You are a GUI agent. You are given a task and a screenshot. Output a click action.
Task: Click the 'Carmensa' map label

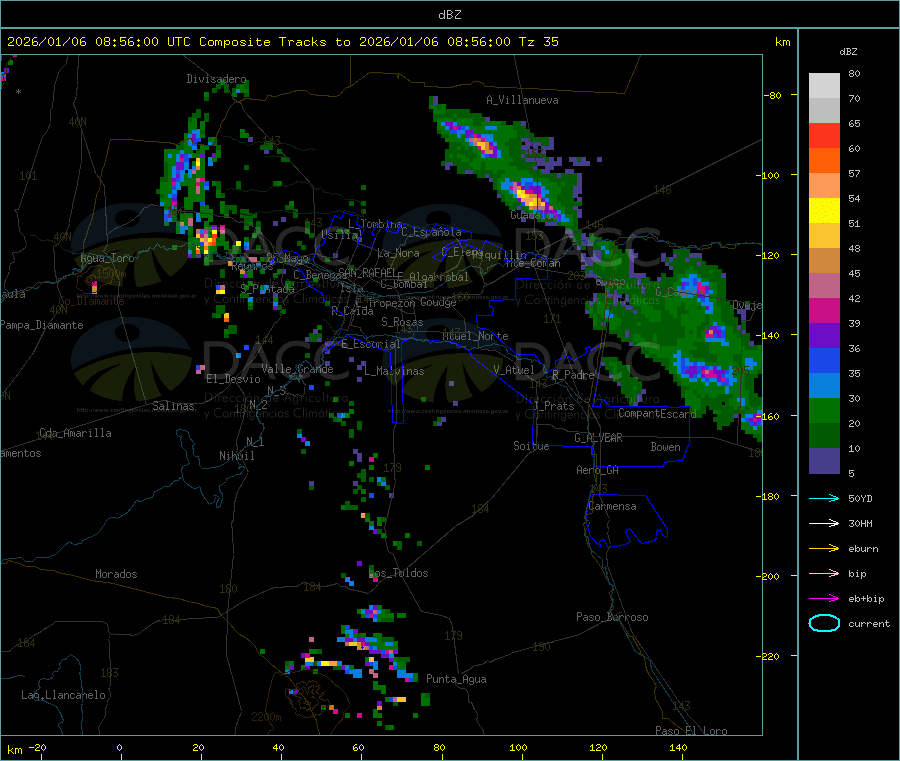(612, 506)
